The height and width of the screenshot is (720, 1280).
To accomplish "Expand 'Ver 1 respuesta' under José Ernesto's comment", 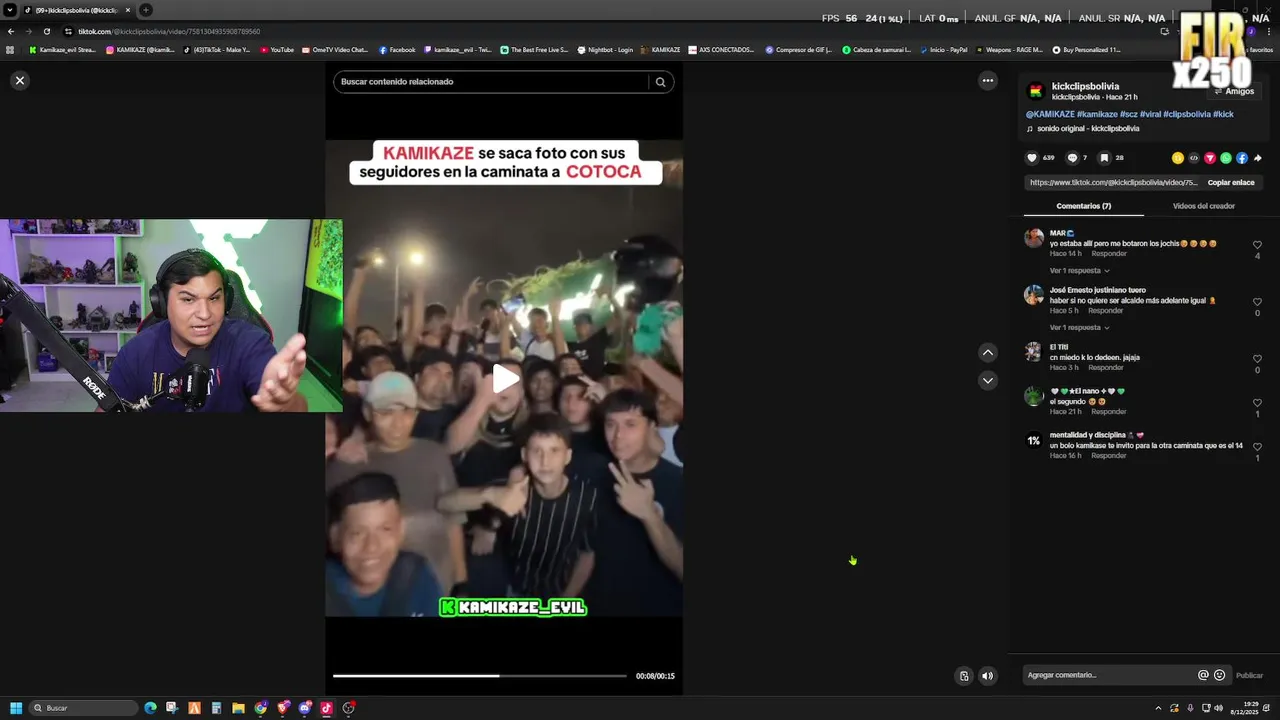I will tap(1079, 328).
